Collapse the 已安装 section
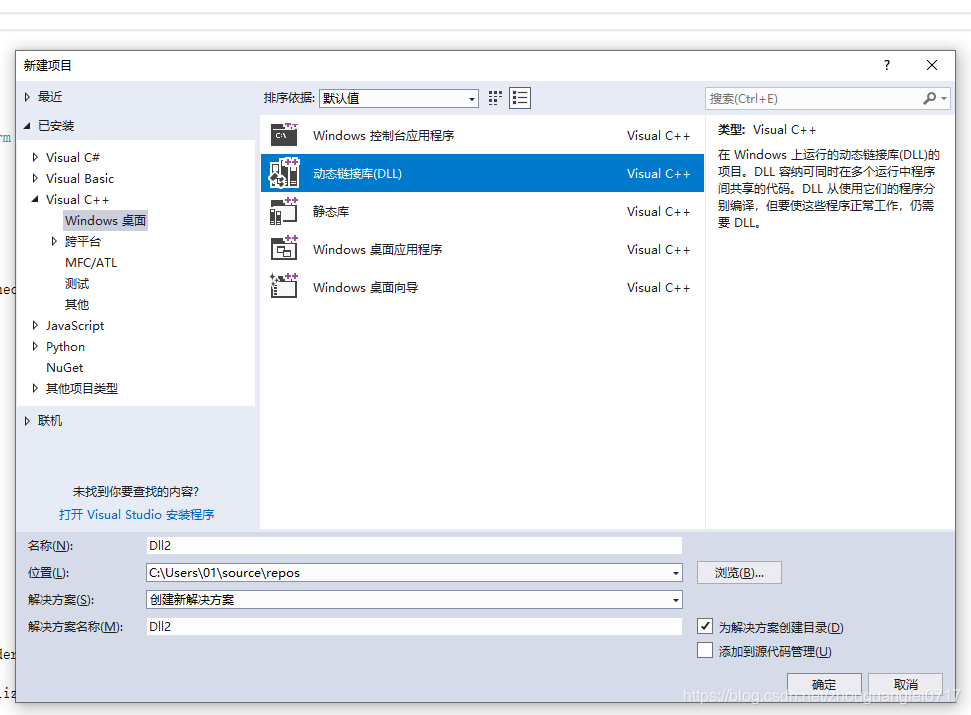This screenshot has width=971, height=715. 27,126
